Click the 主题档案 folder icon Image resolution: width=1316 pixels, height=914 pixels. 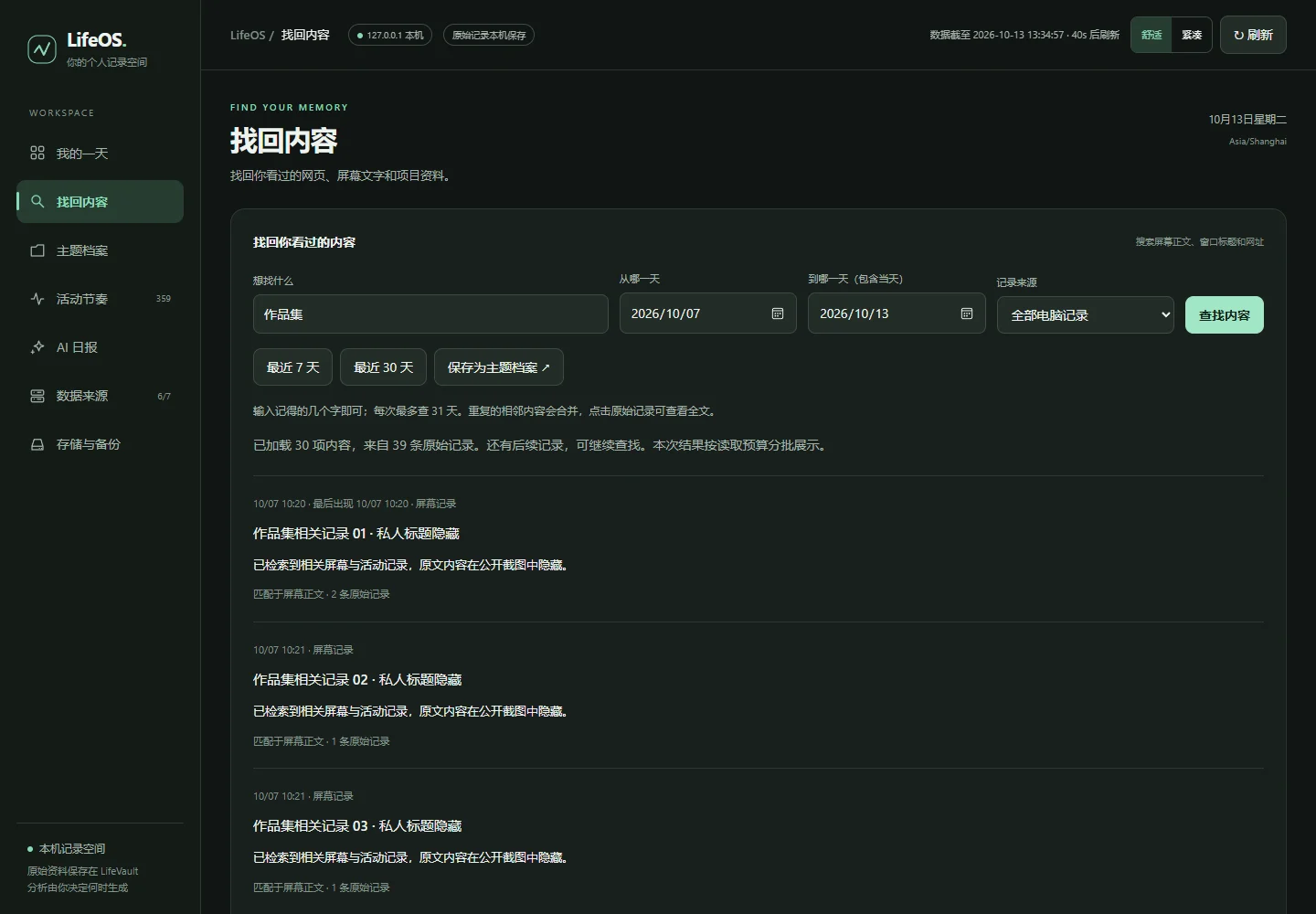(37, 250)
